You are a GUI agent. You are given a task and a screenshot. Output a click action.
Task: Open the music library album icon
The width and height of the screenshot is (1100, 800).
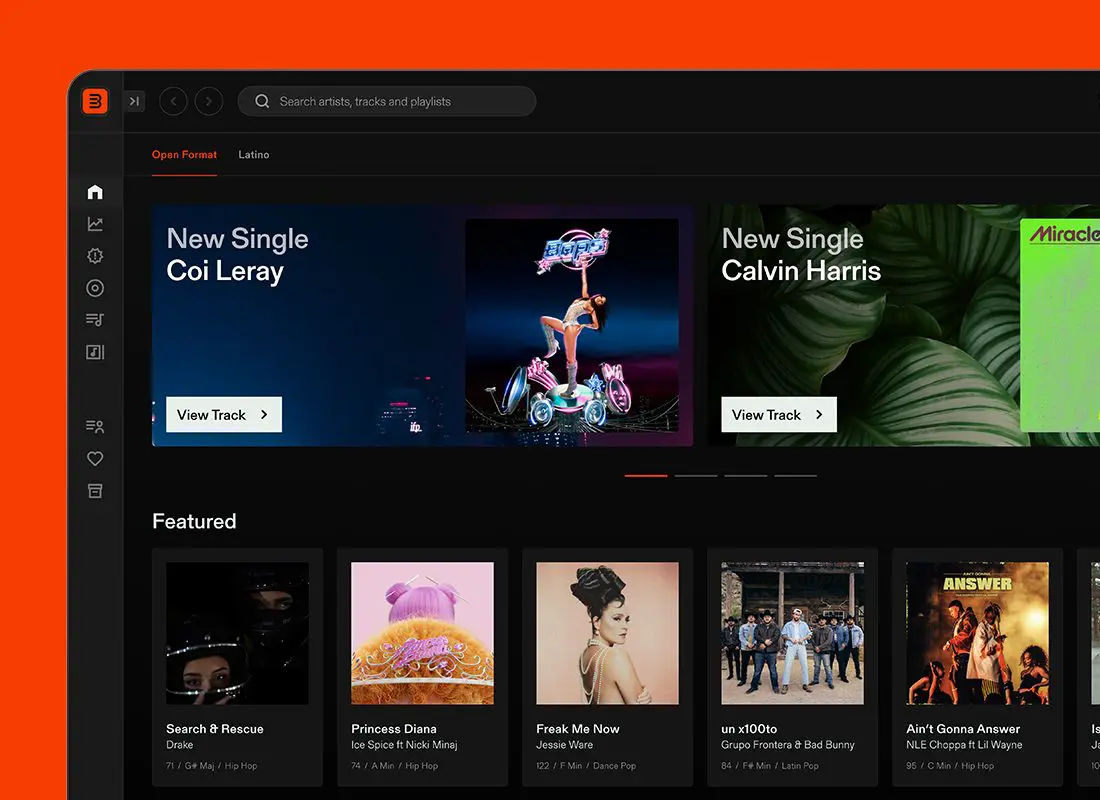95,352
